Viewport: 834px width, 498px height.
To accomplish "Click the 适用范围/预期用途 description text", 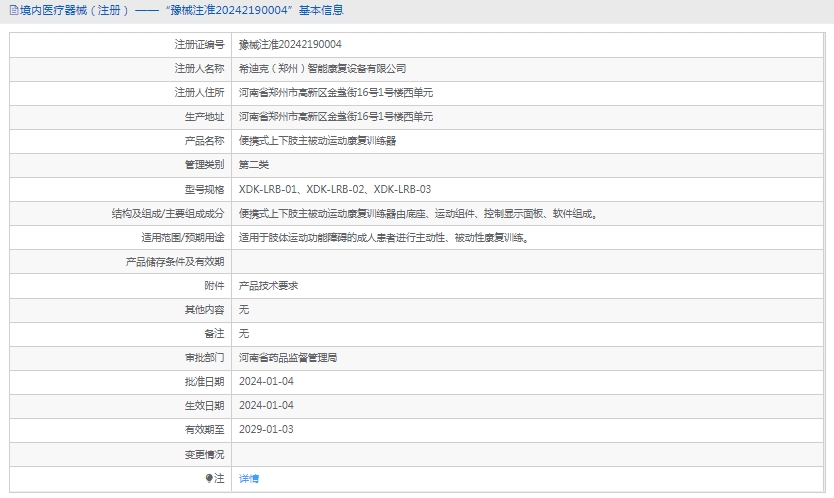I will pos(384,237).
